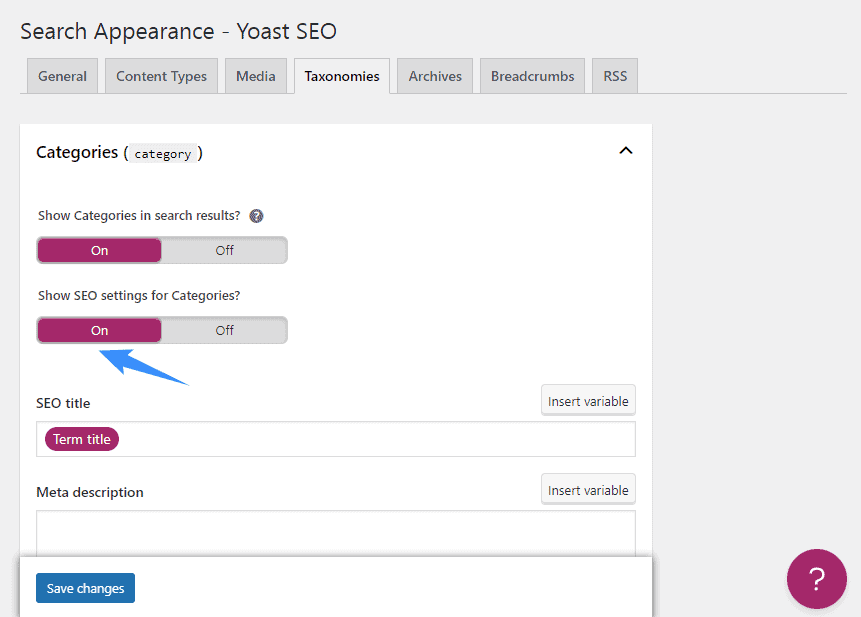861x617 pixels.
Task: Click Insert variable button for SEO title
Action: pyautogui.click(x=588, y=401)
